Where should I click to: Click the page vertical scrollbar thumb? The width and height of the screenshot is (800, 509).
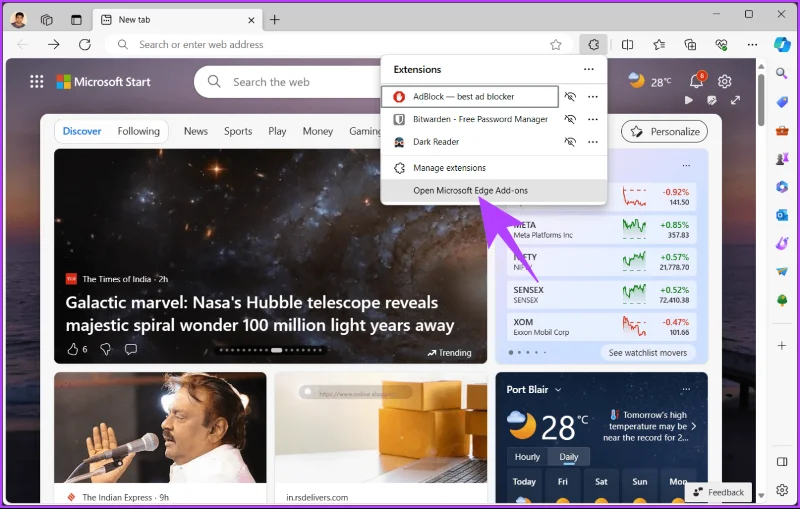point(761,99)
